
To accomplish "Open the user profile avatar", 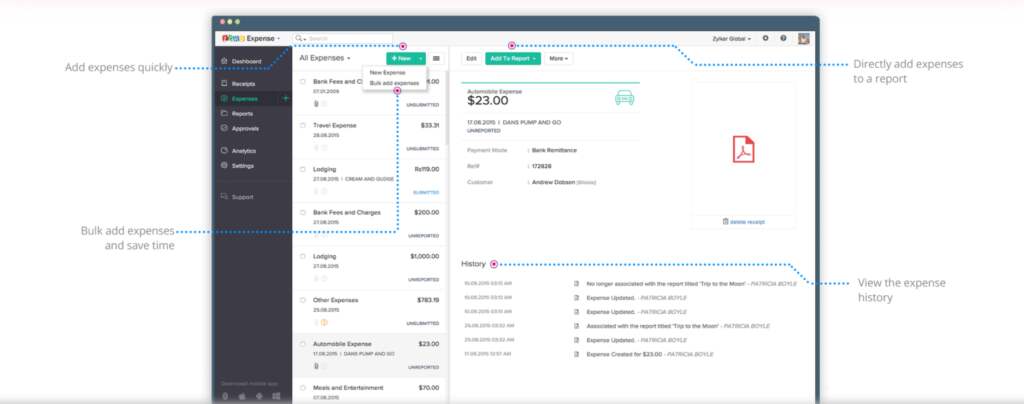I will pyautogui.click(x=802, y=38).
